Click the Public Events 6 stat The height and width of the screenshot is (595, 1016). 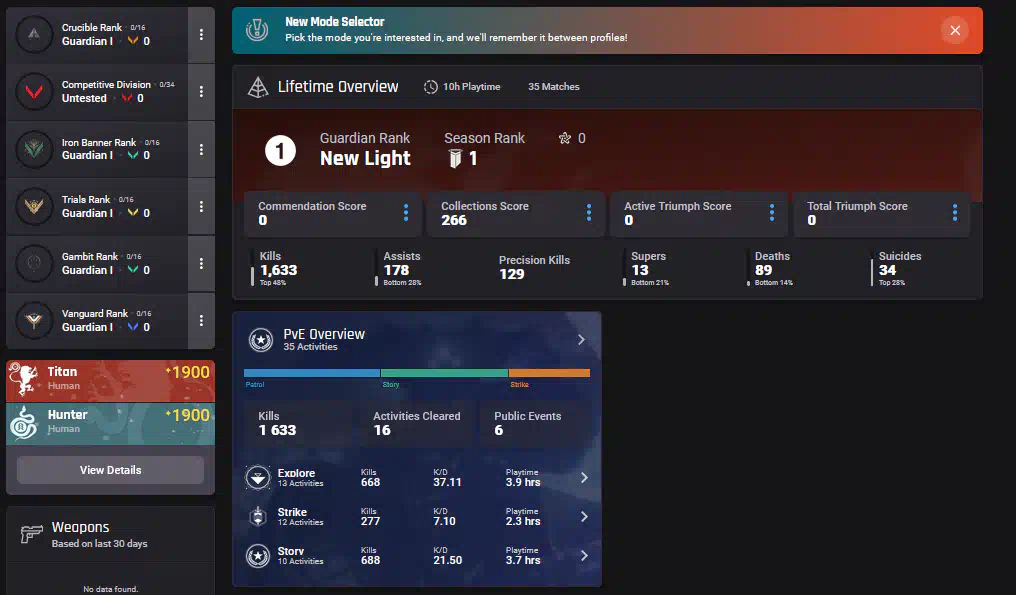(527, 423)
